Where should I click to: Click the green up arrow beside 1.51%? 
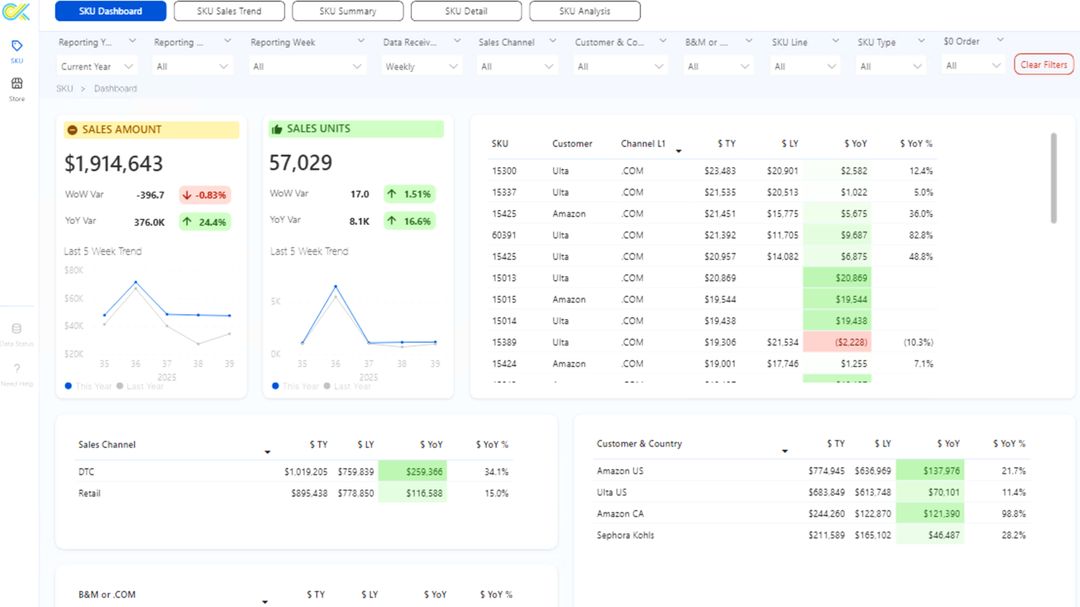(x=392, y=194)
